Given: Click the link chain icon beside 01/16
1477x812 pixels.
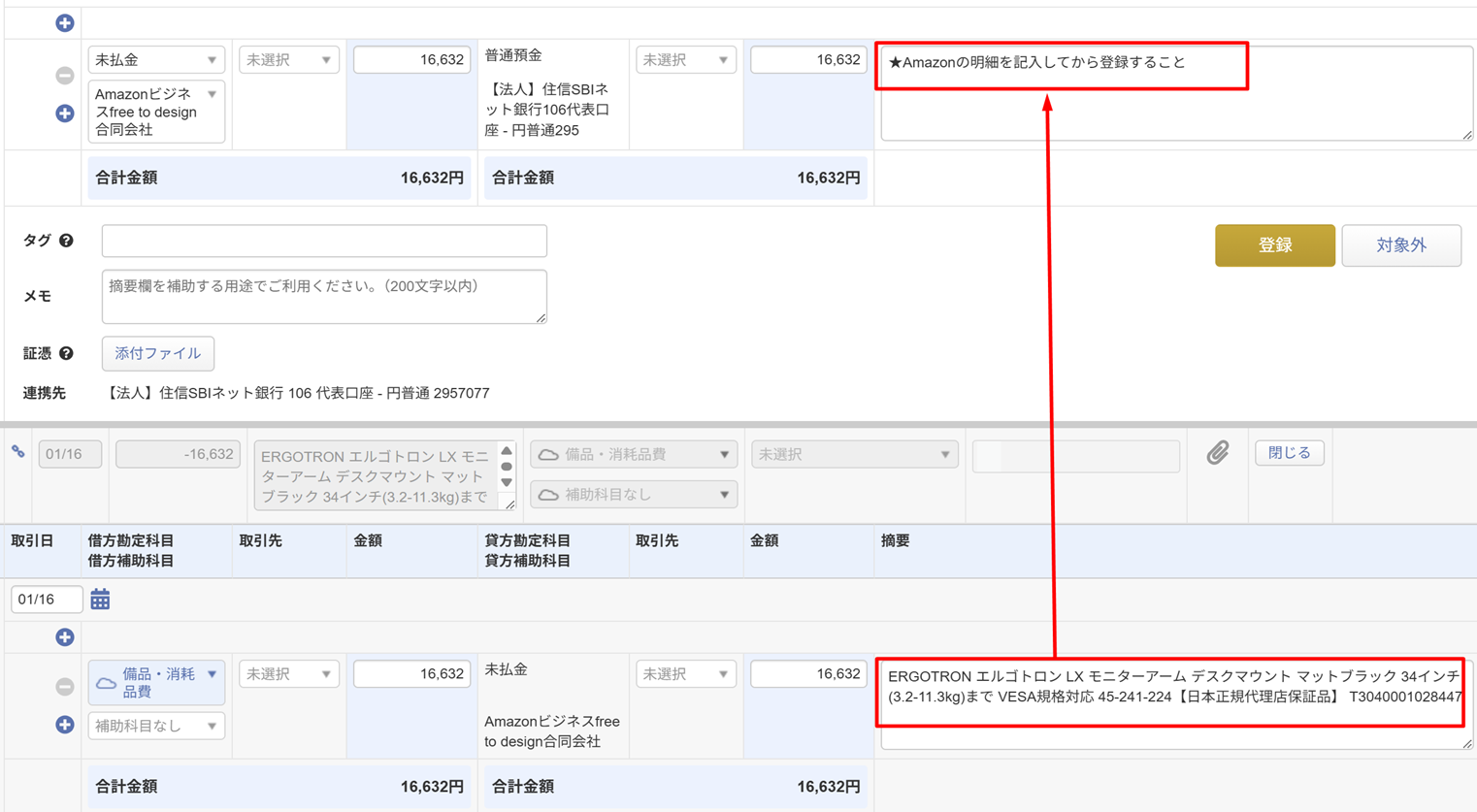Looking at the screenshot, I should (18, 452).
